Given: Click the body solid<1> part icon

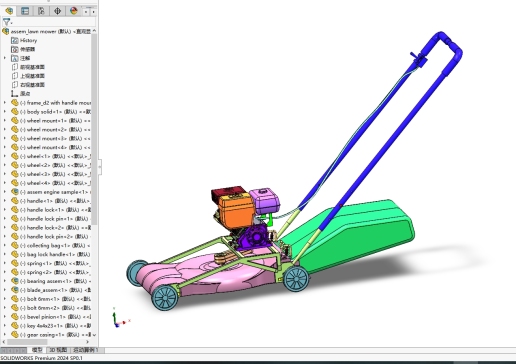Looking at the screenshot, I should [14, 112].
